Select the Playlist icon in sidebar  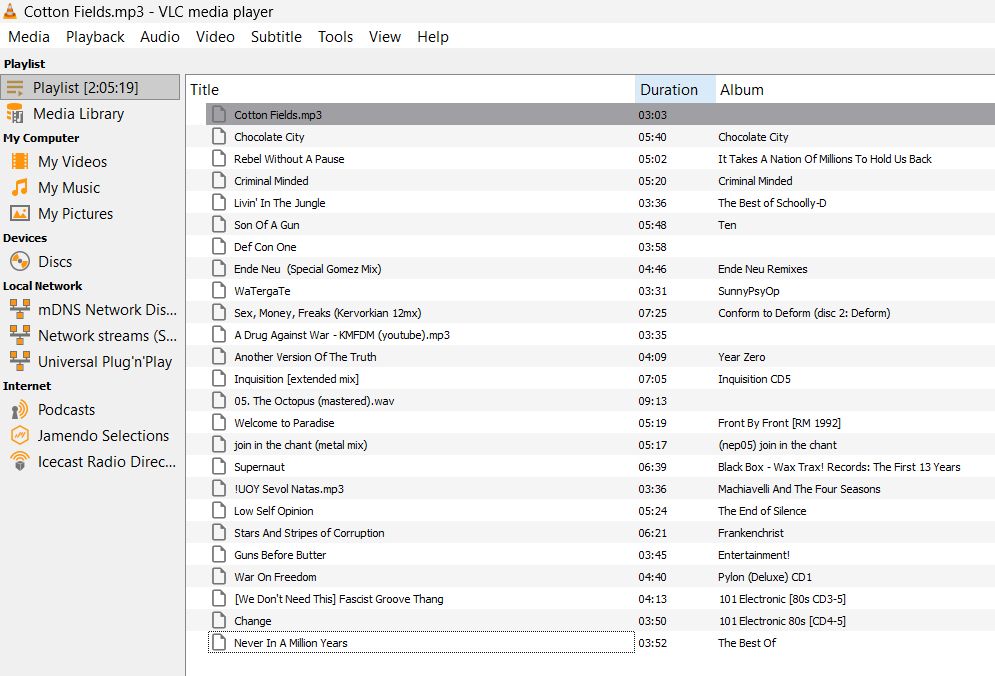pyautogui.click(x=15, y=88)
